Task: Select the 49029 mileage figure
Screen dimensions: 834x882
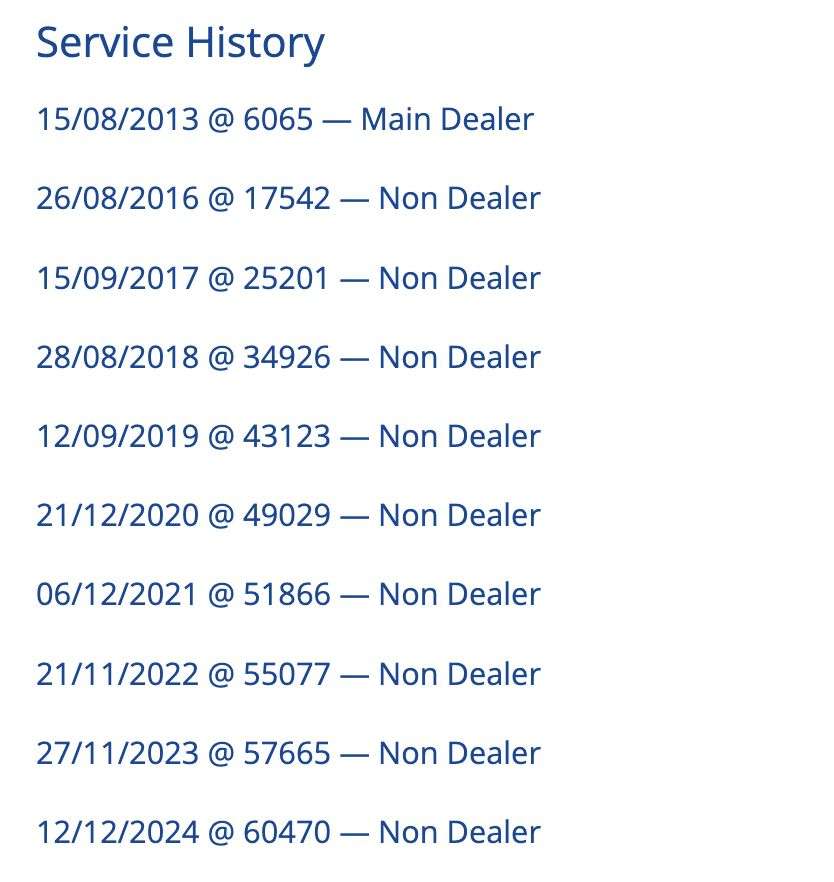Action: (x=286, y=515)
